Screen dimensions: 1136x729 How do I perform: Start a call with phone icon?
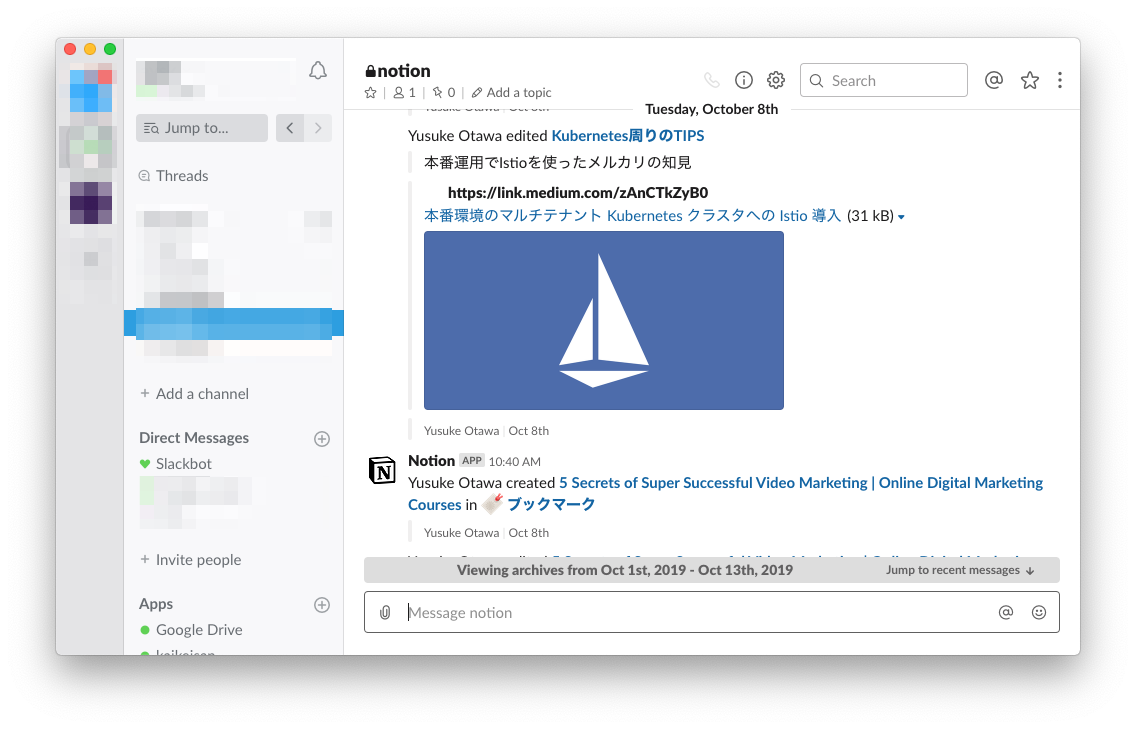click(711, 80)
